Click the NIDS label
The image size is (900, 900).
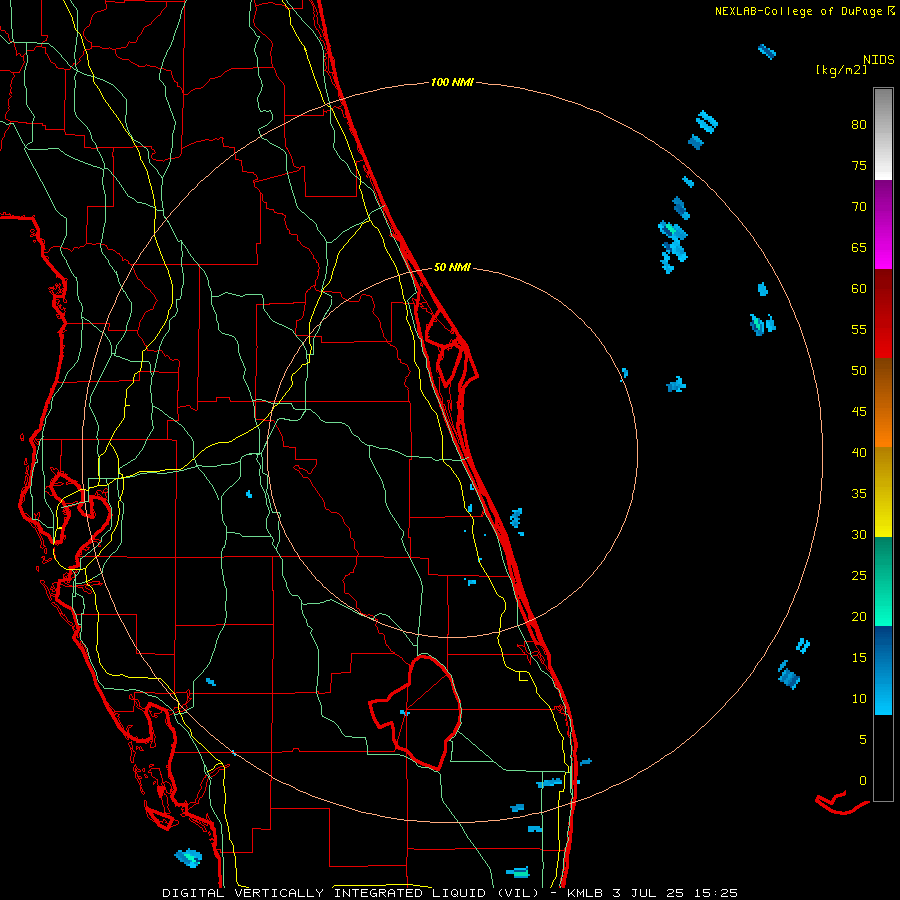click(879, 60)
